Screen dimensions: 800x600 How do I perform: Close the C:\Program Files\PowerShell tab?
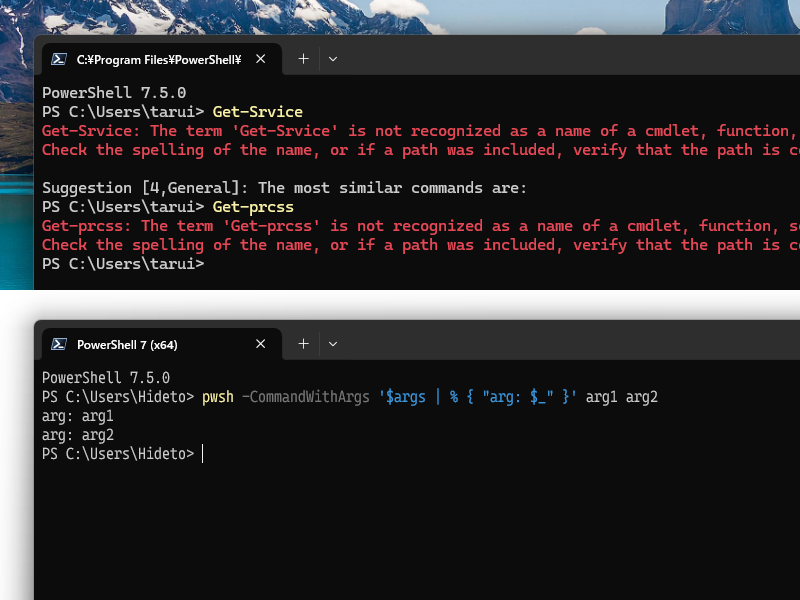click(260, 59)
